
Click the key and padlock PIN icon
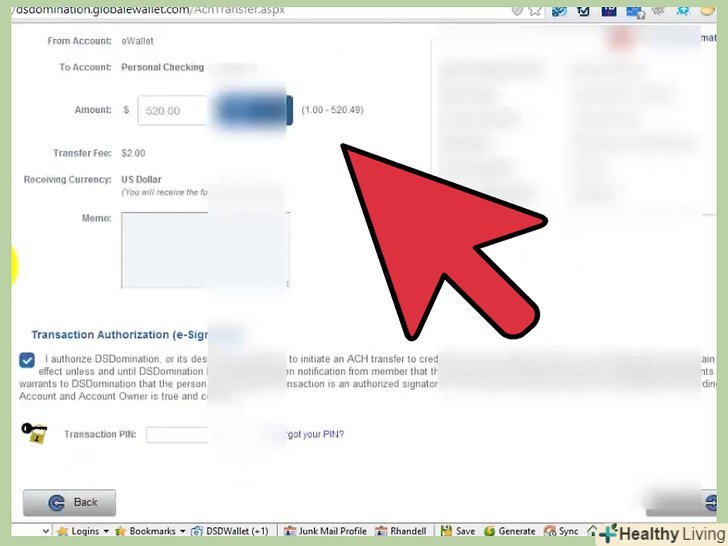(x=34, y=432)
